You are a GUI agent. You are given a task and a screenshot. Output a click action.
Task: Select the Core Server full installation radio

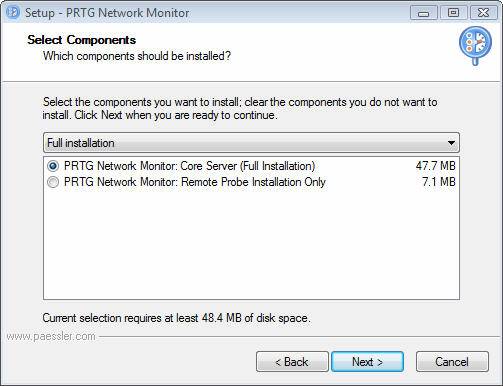point(53,166)
